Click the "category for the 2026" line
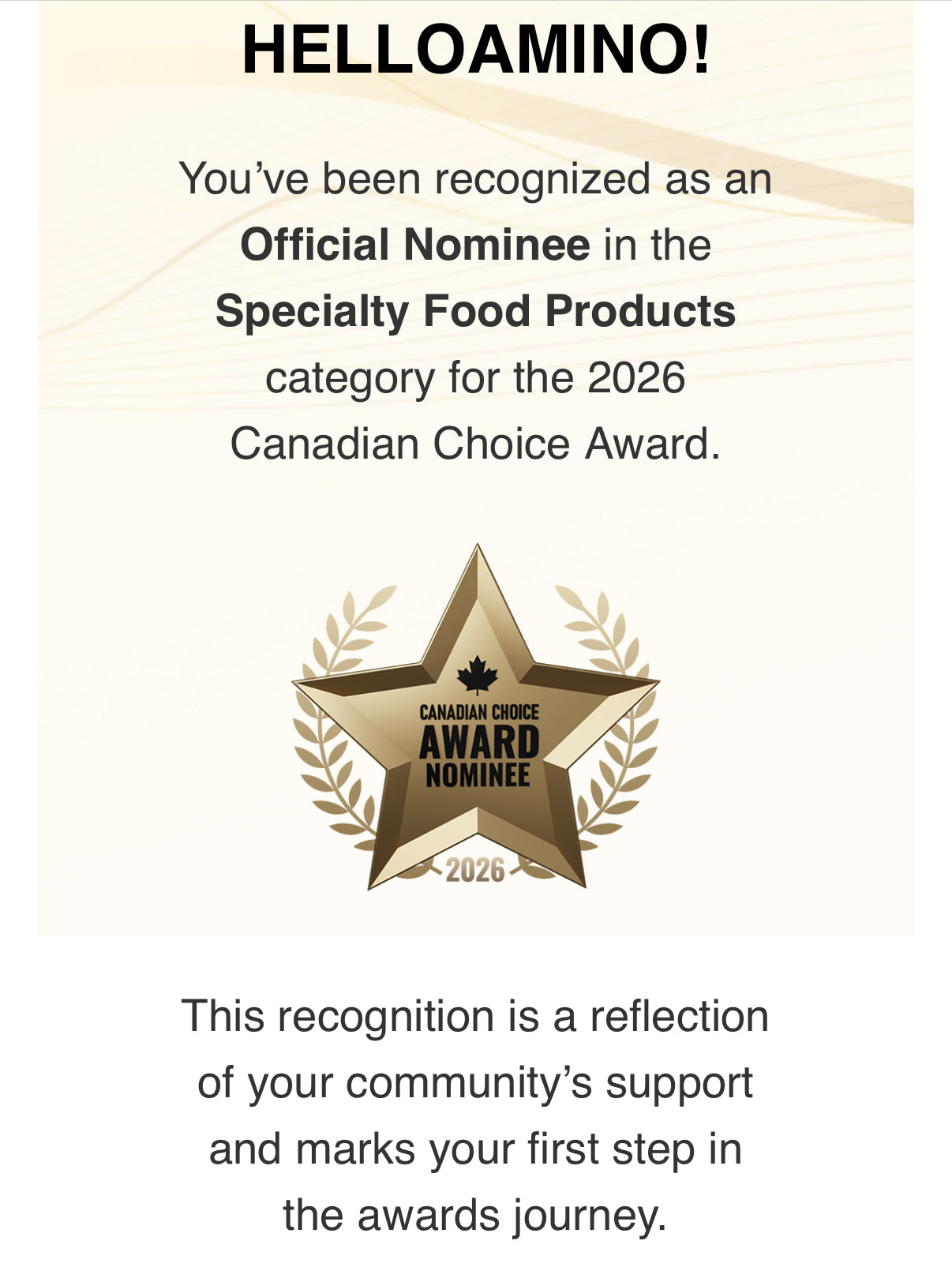Viewport: 952px width, 1282px height. click(475, 377)
